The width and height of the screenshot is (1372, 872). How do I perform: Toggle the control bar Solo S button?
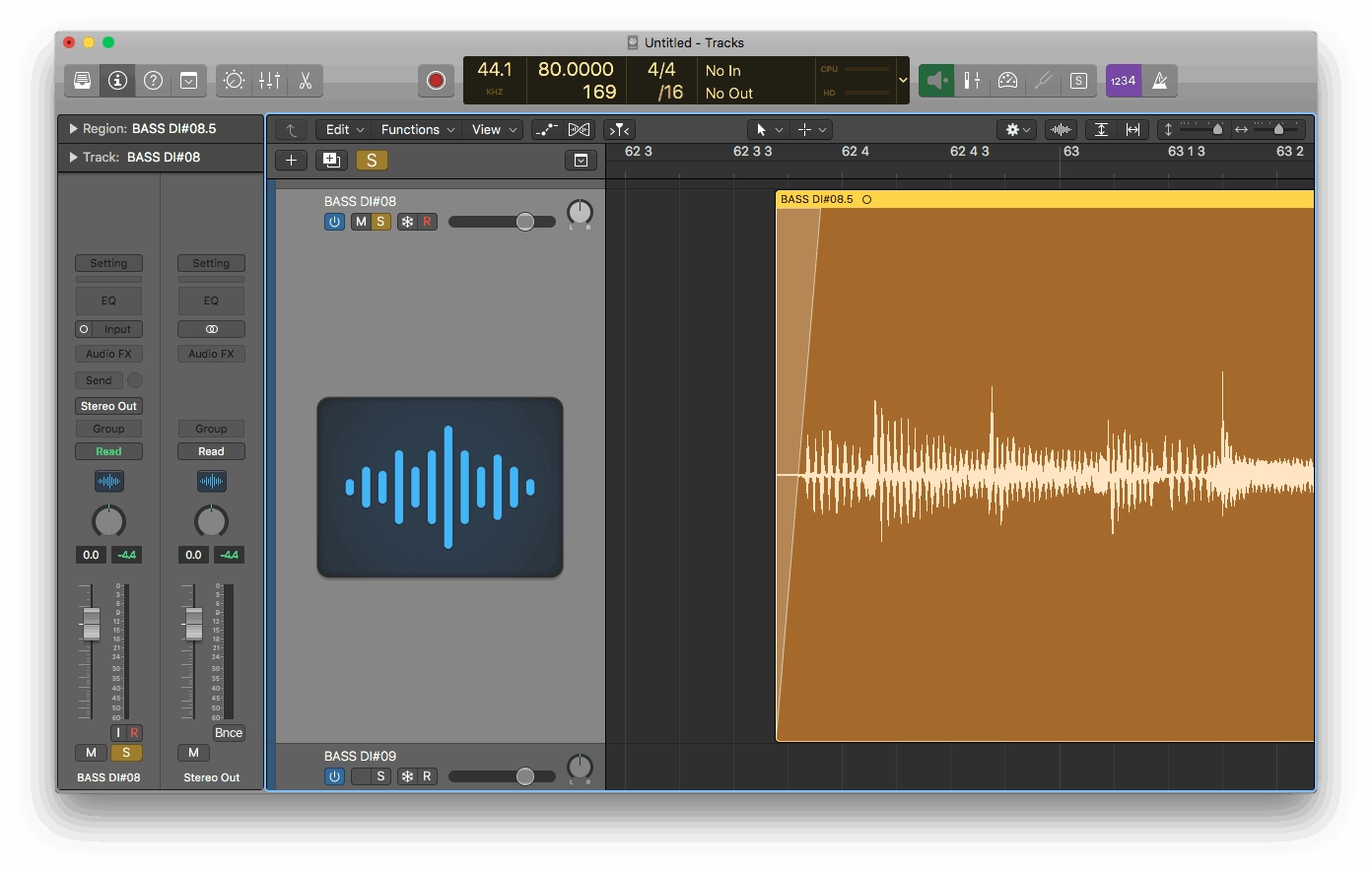(1078, 81)
